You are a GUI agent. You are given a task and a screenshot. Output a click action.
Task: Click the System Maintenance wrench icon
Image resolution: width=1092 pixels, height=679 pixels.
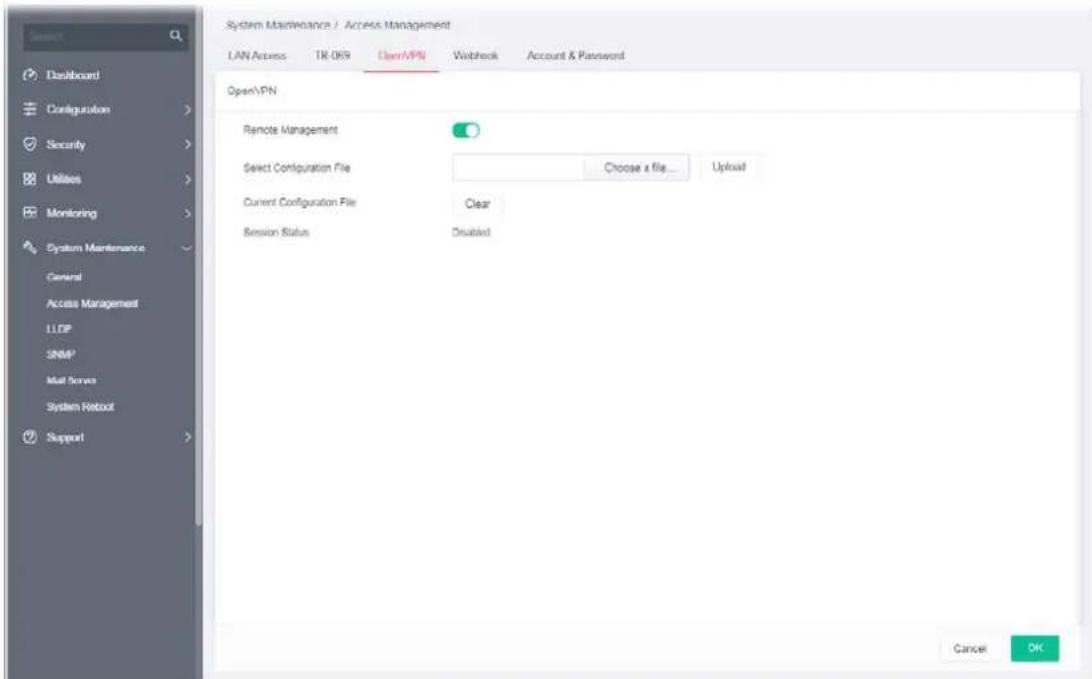[x=30, y=247]
